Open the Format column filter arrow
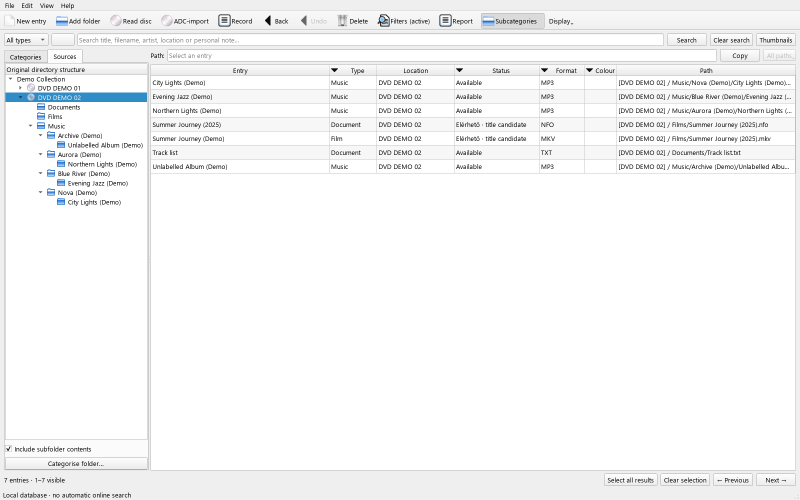The height and width of the screenshot is (500, 800). [x=544, y=70]
